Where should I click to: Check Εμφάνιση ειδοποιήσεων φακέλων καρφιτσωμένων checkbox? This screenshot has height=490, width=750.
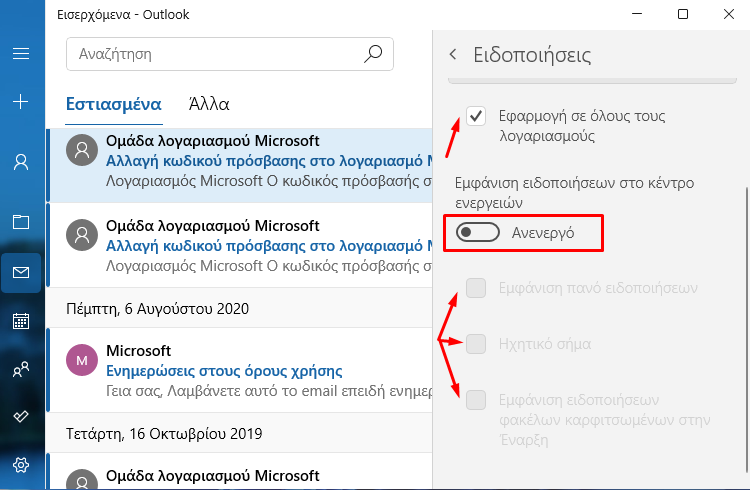[476, 400]
